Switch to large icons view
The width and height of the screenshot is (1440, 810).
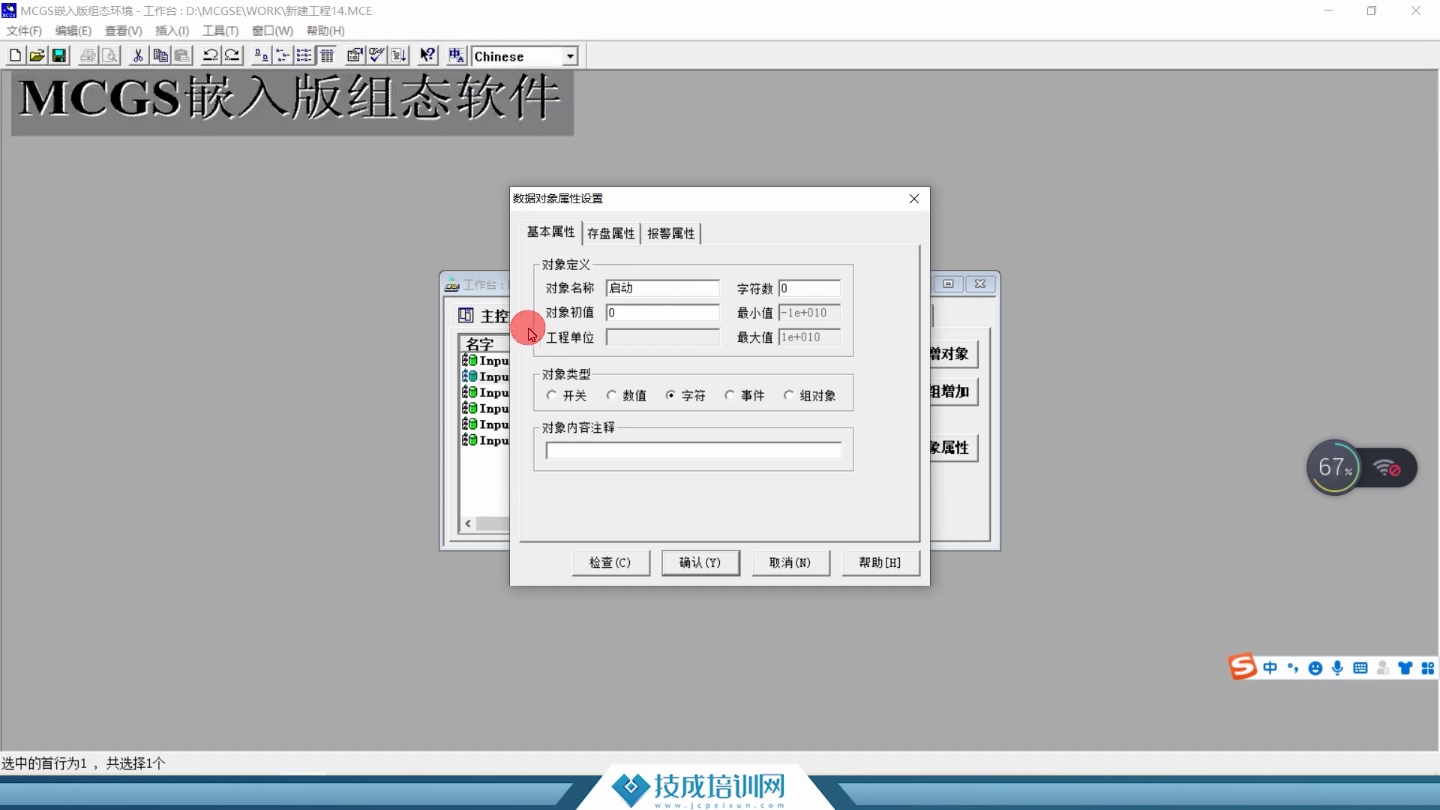coord(261,56)
